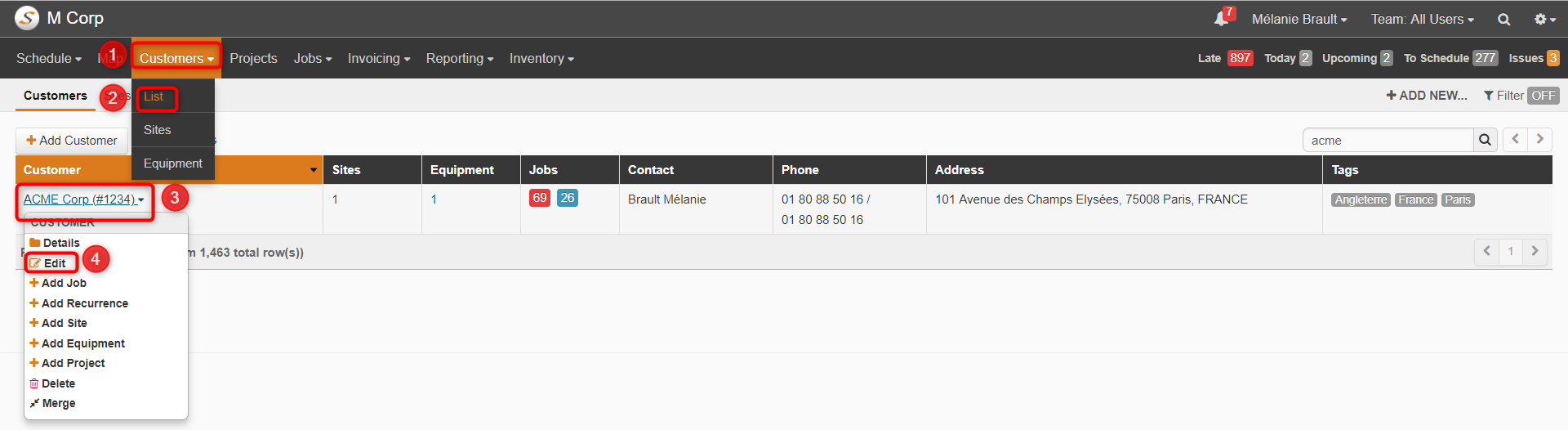Open ACME Corp (#1234) customer link
Viewport: 1568px width, 430px height.
pyautogui.click(x=79, y=199)
